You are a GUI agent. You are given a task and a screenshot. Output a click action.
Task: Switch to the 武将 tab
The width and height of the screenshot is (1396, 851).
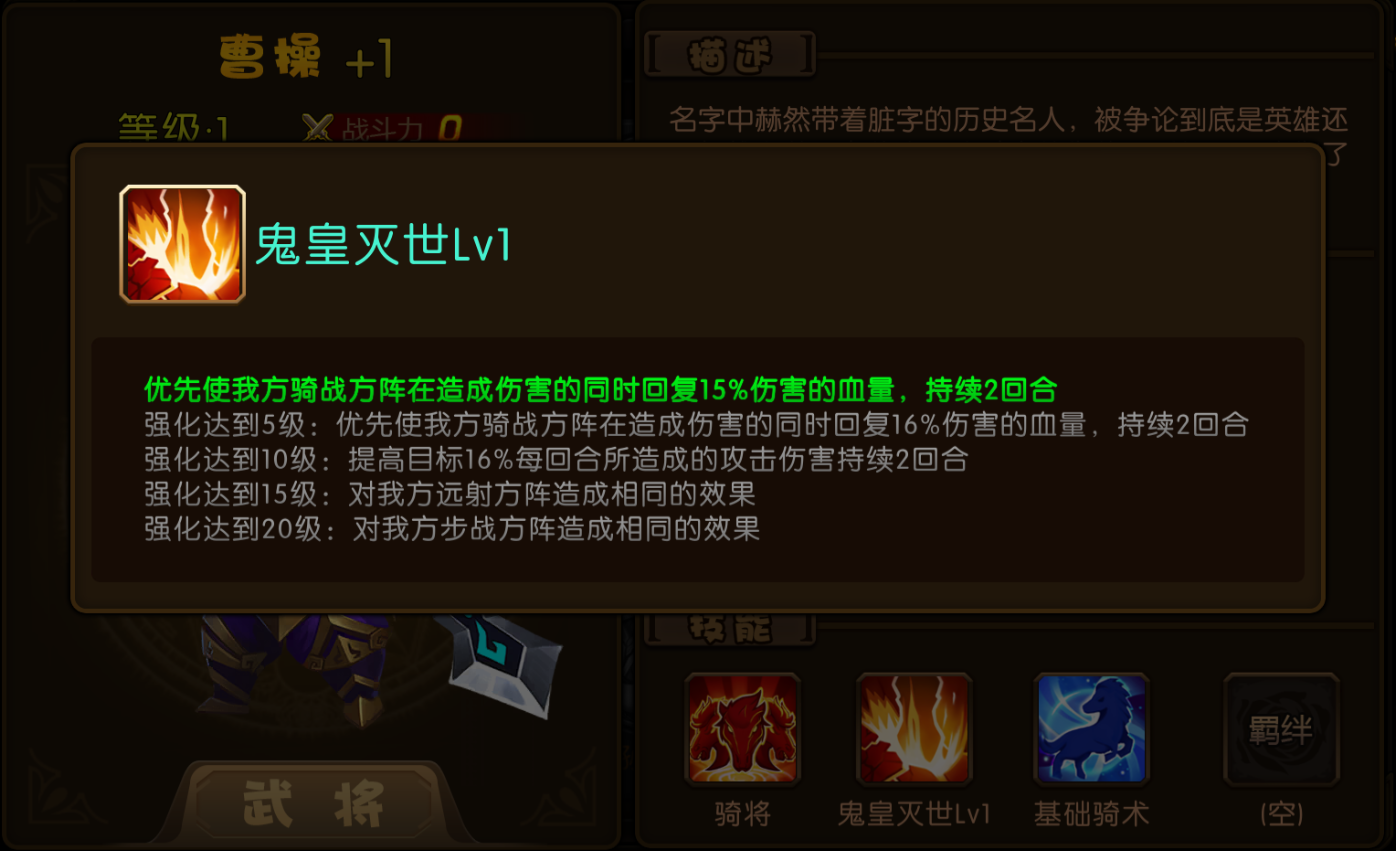click(x=314, y=804)
